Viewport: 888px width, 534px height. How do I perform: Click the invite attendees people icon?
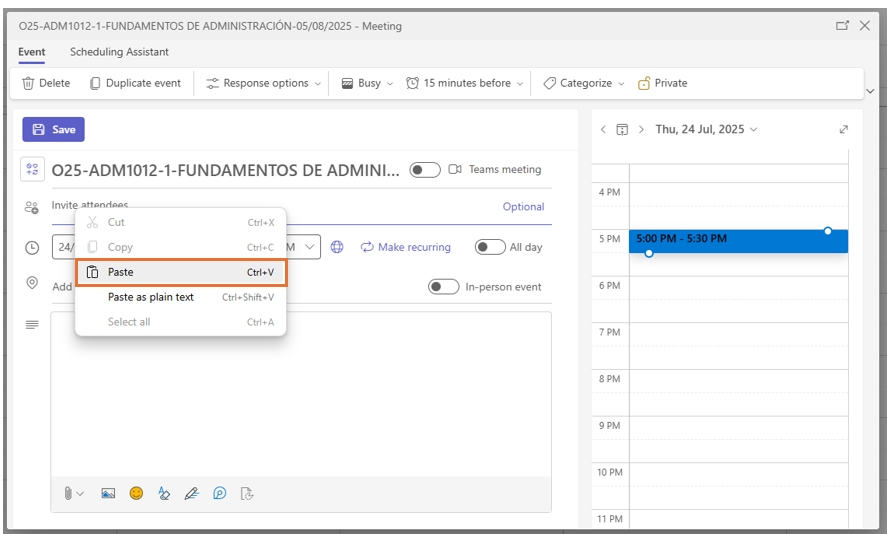(x=32, y=207)
